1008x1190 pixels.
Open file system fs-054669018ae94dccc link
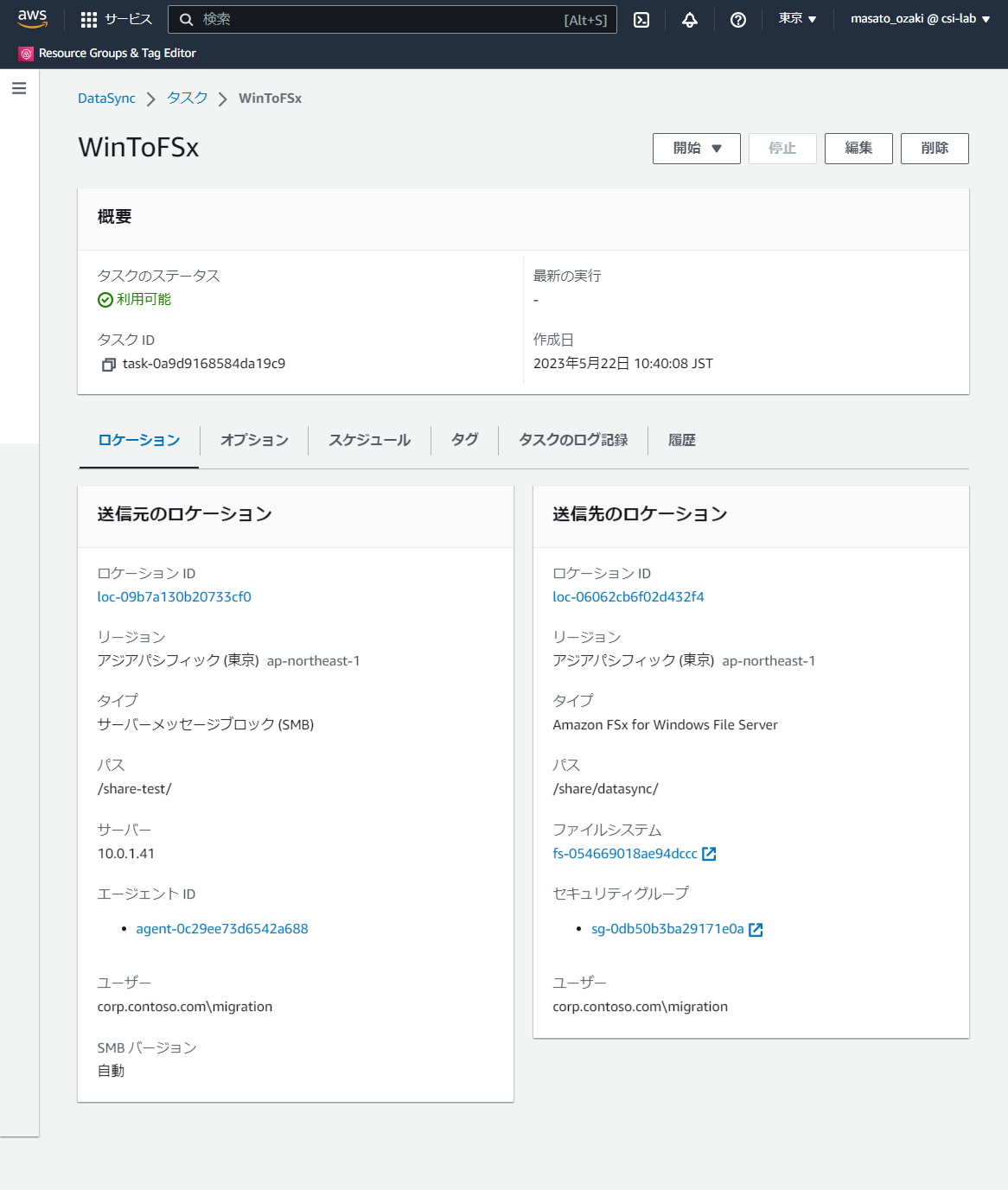pos(625,854)
